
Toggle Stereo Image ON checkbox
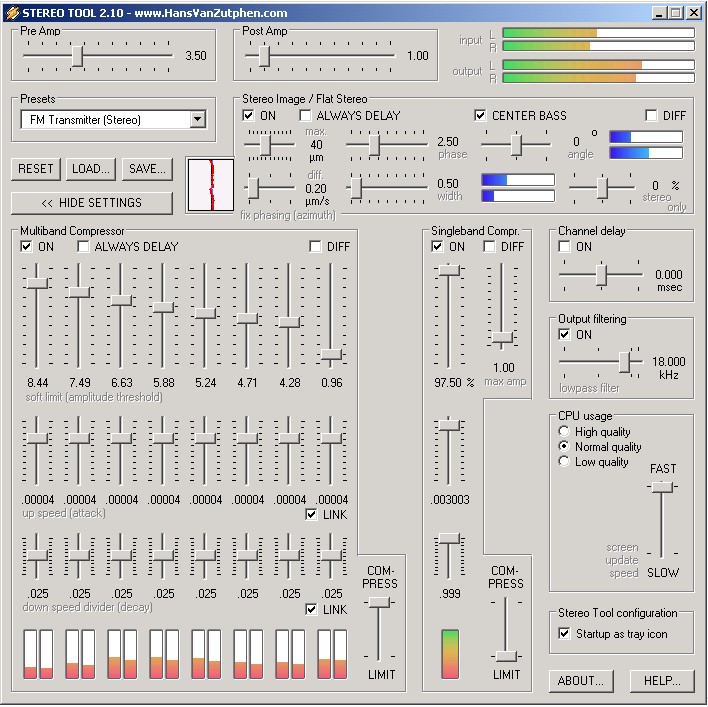[248, 116]
